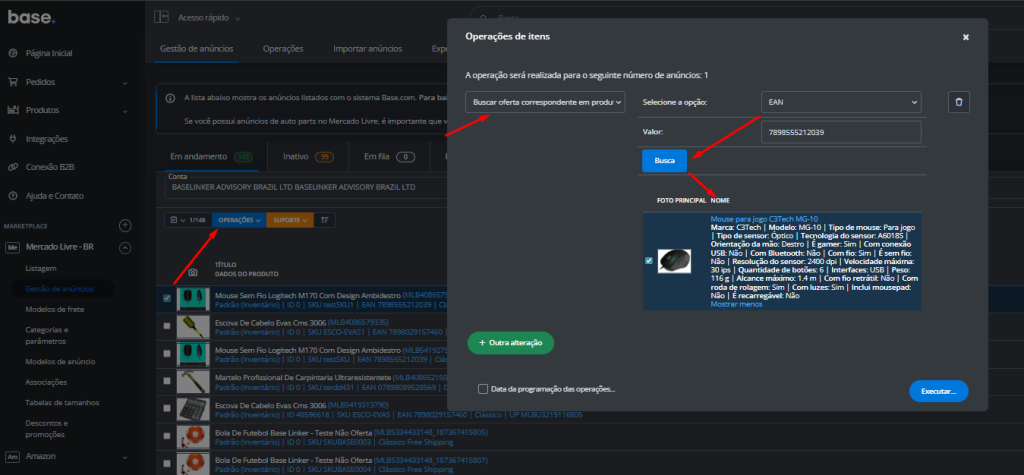
Task: Click the Valor input field
Action: click(841, 132)
